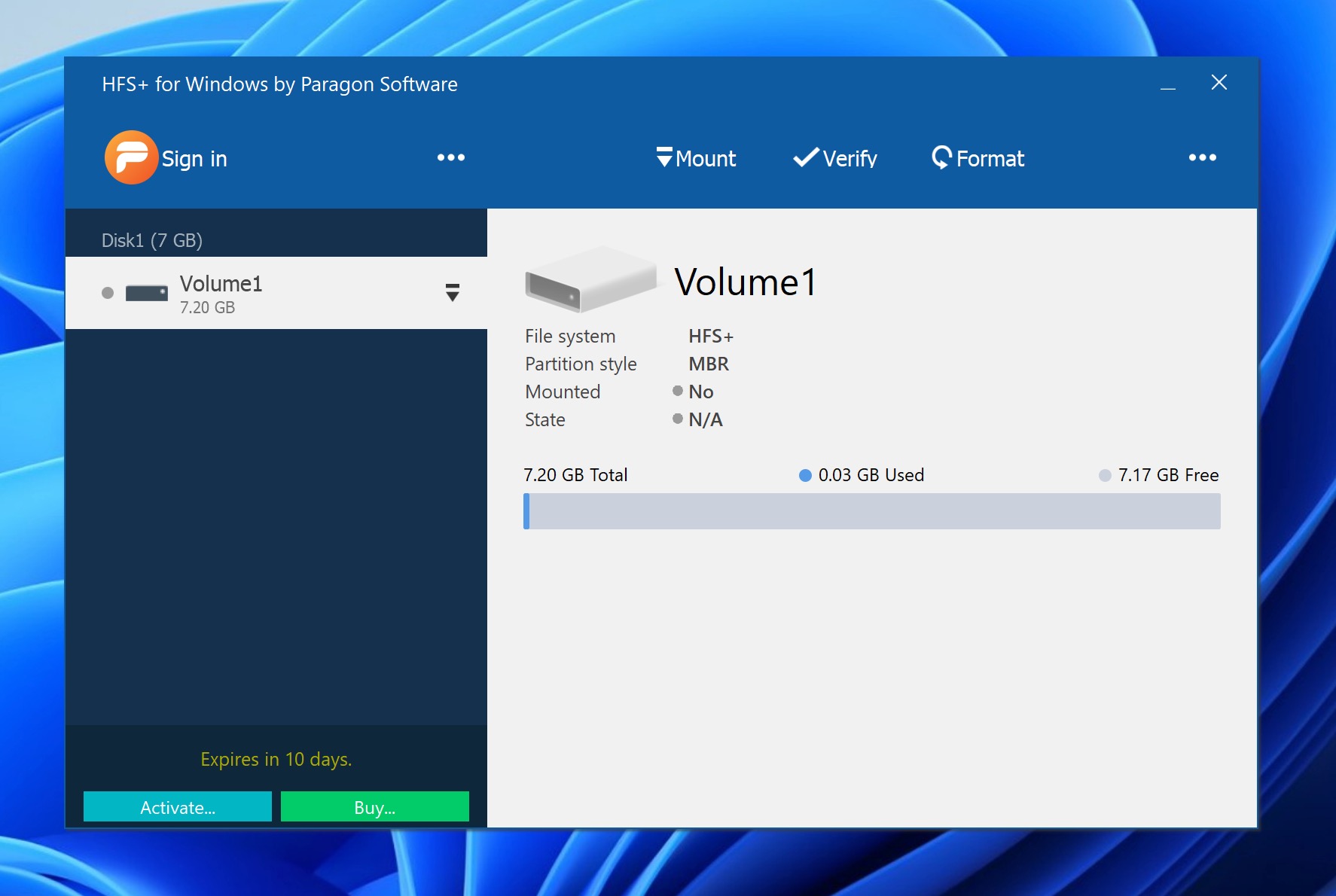The image size is (1336, 896).
Task: Click Format in the toolbar
Action: [978, 158]
